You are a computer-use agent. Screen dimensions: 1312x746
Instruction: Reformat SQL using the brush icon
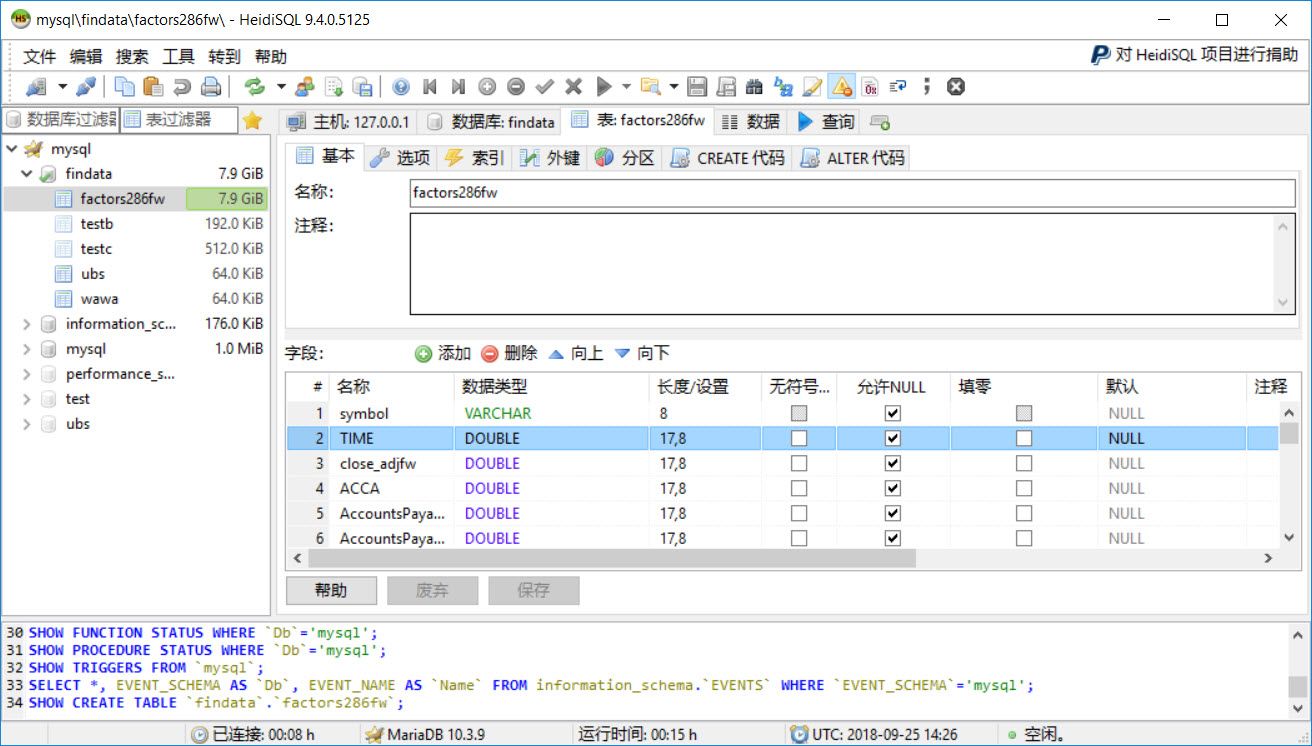tap(811, 86)
